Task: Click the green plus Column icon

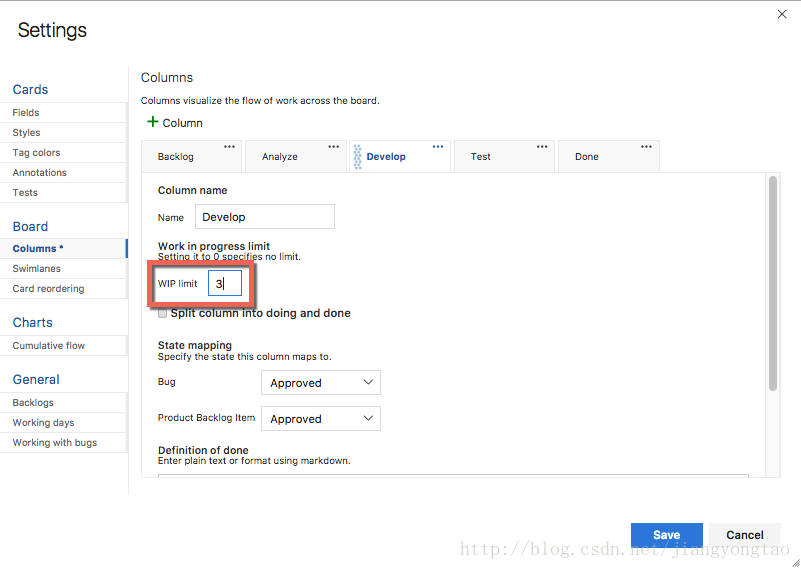Action: click(x=152, y=122)
